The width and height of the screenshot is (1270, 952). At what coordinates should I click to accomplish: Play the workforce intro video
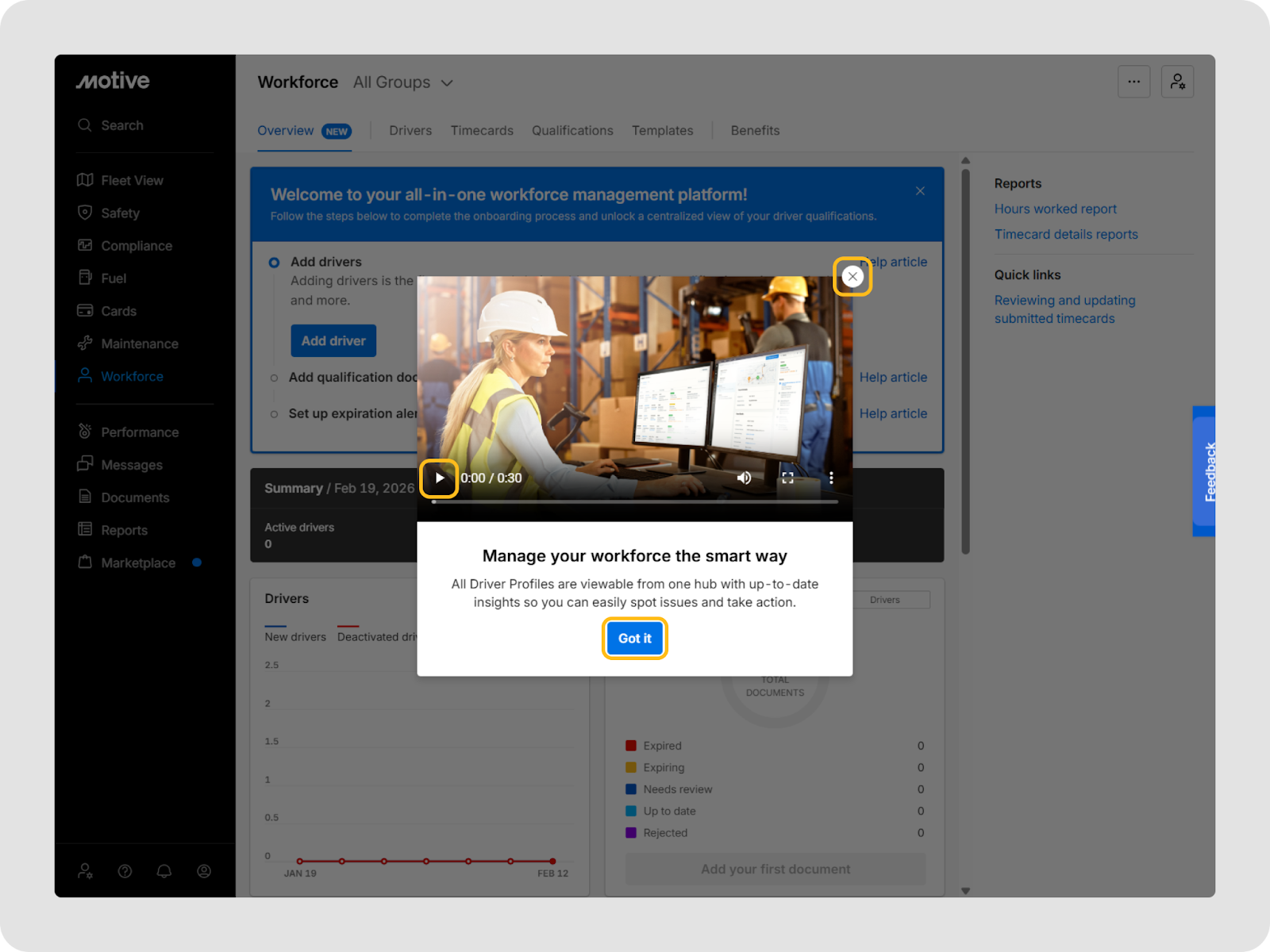439,478
